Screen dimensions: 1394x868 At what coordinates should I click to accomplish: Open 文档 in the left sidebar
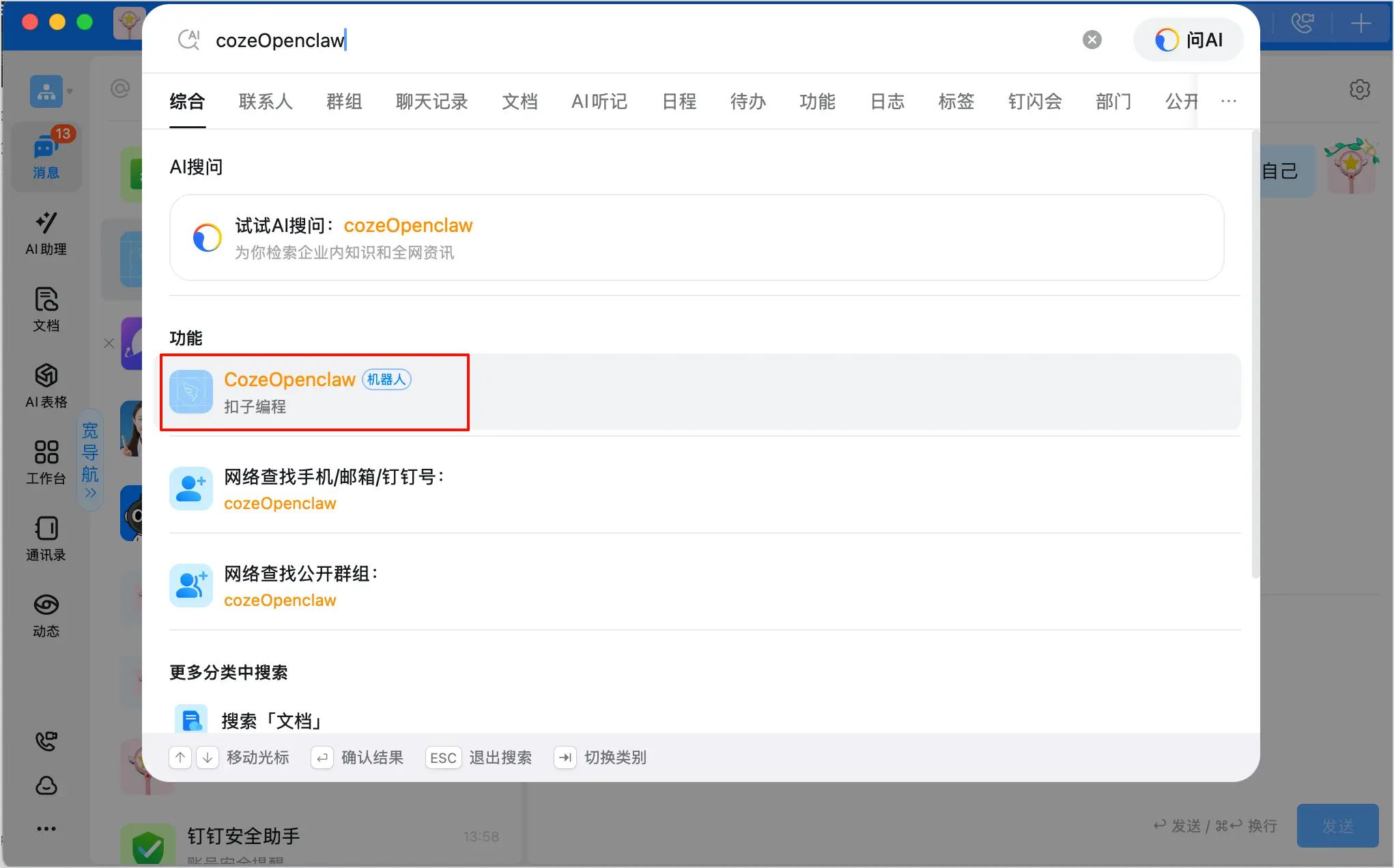(46, 310)
